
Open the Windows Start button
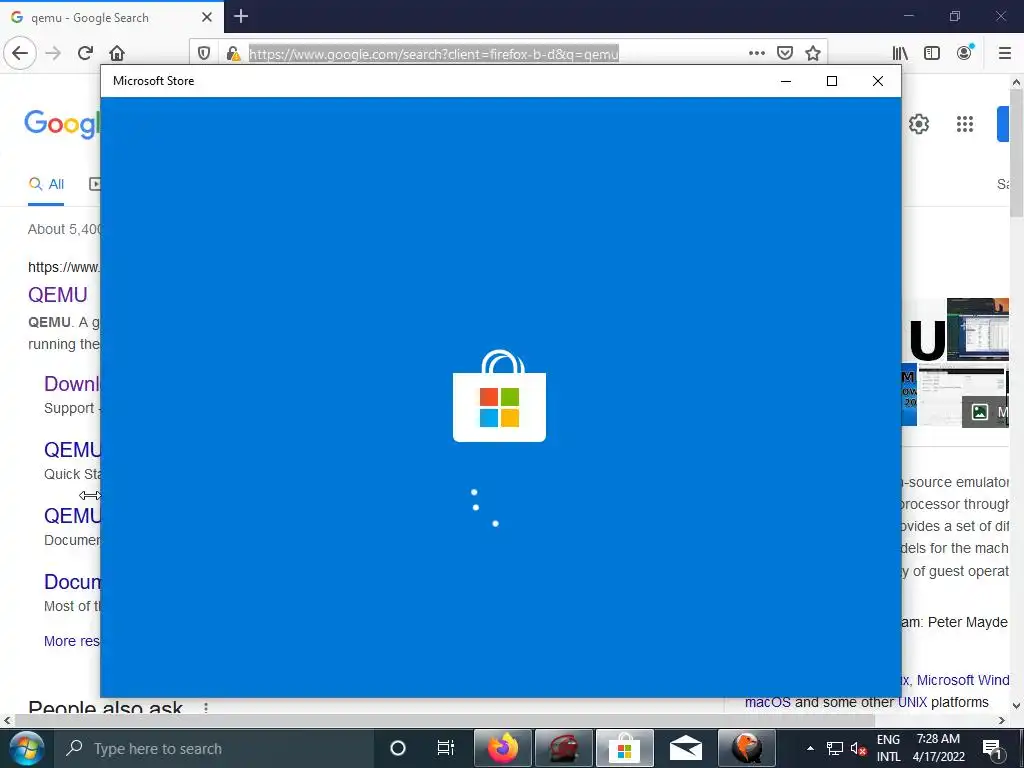(x=25, y=748)
